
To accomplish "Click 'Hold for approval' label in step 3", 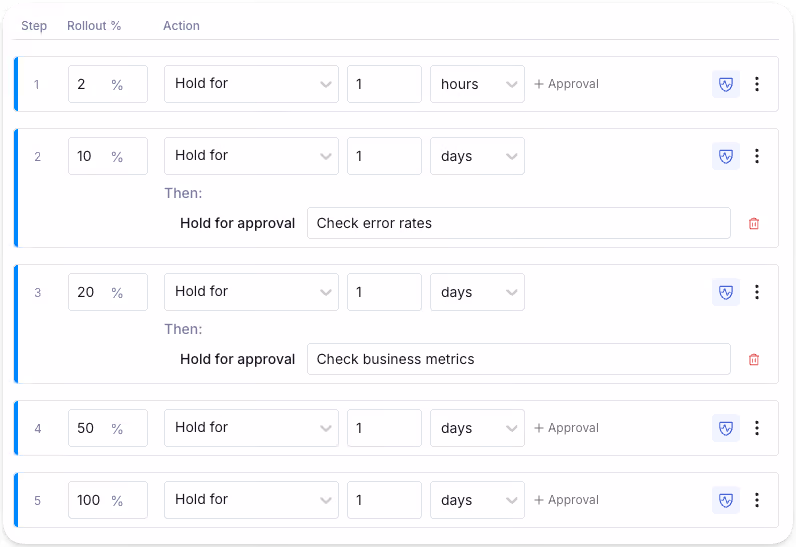I will pos(238,359).
